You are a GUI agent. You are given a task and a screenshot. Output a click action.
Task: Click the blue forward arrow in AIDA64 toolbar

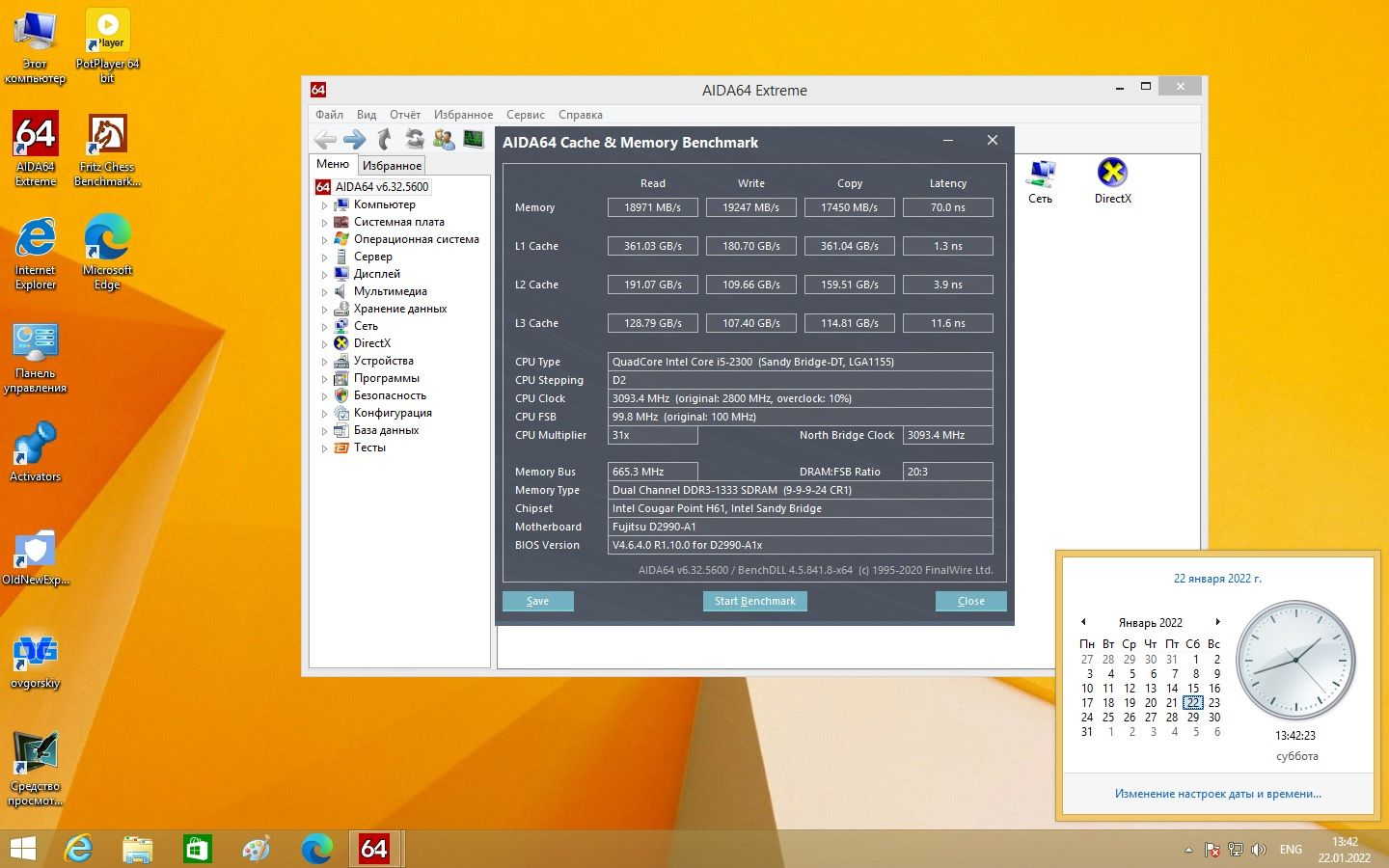click(355, 140)
